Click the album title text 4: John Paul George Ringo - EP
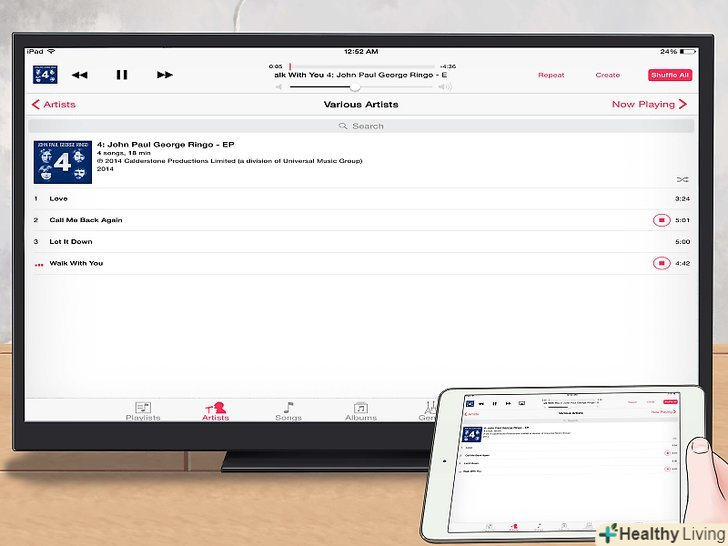 (x=166, y=144)
